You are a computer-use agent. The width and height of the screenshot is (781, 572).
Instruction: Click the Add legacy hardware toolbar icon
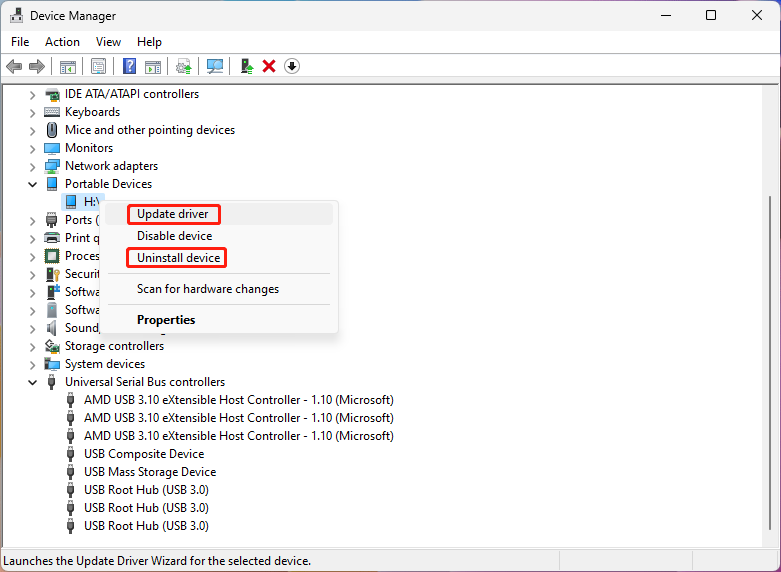[x=247, y=66]
